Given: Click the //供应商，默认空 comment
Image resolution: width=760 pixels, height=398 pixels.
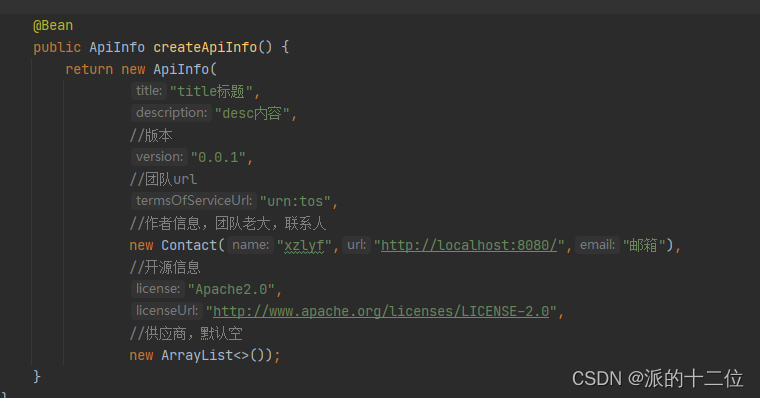Looking at the screenshot, I should [186, 333].
